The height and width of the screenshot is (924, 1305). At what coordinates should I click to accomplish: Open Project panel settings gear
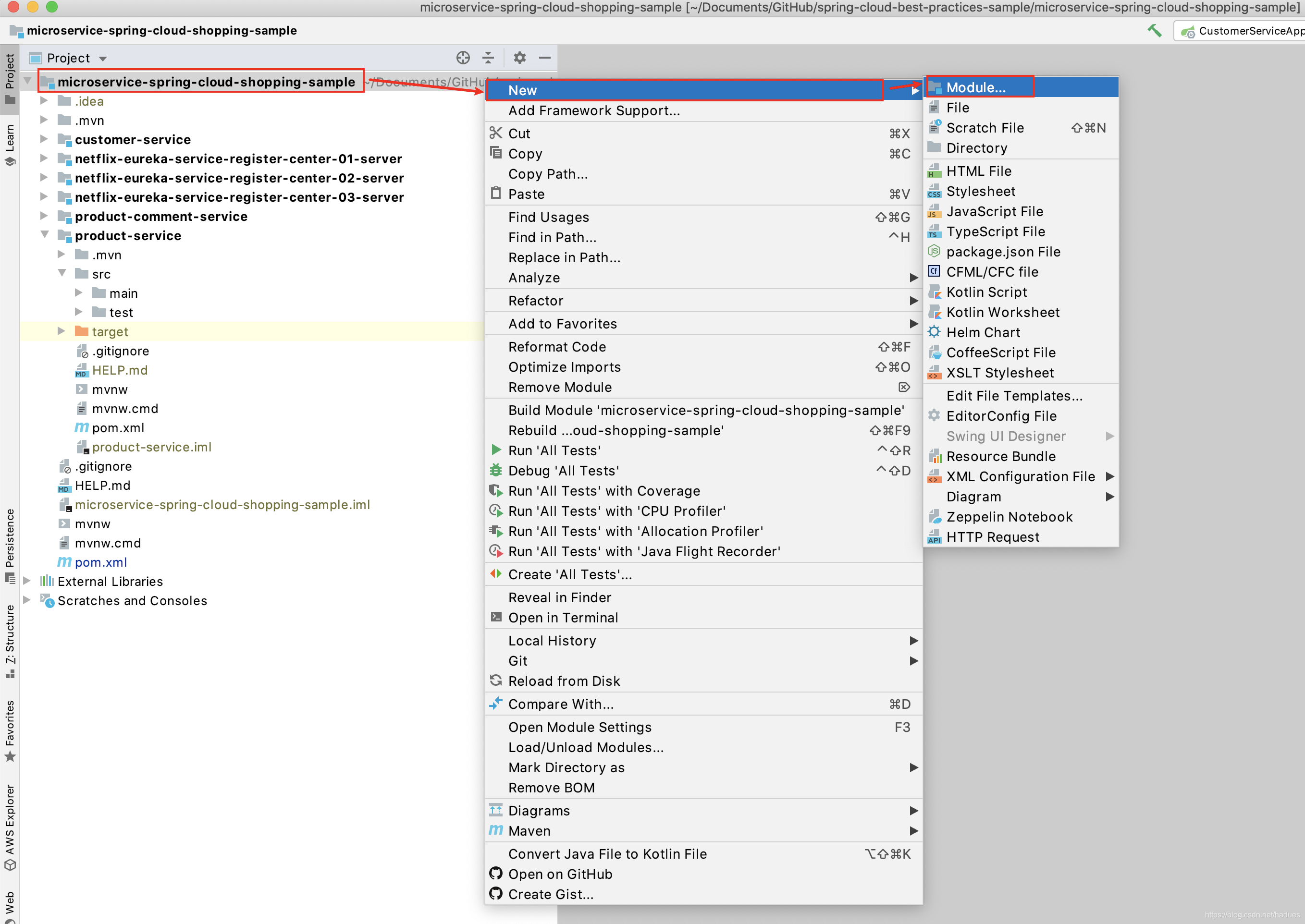click(x=519, y=58)
